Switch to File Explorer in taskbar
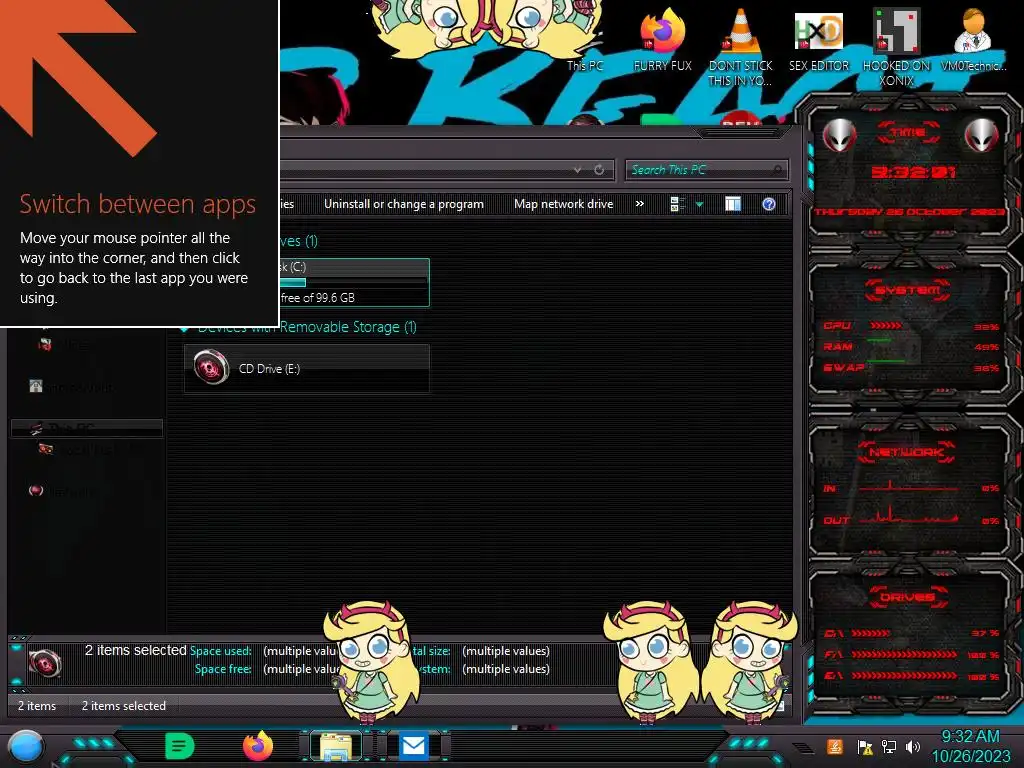This screenshot has height=768, width=1024. 336,746
